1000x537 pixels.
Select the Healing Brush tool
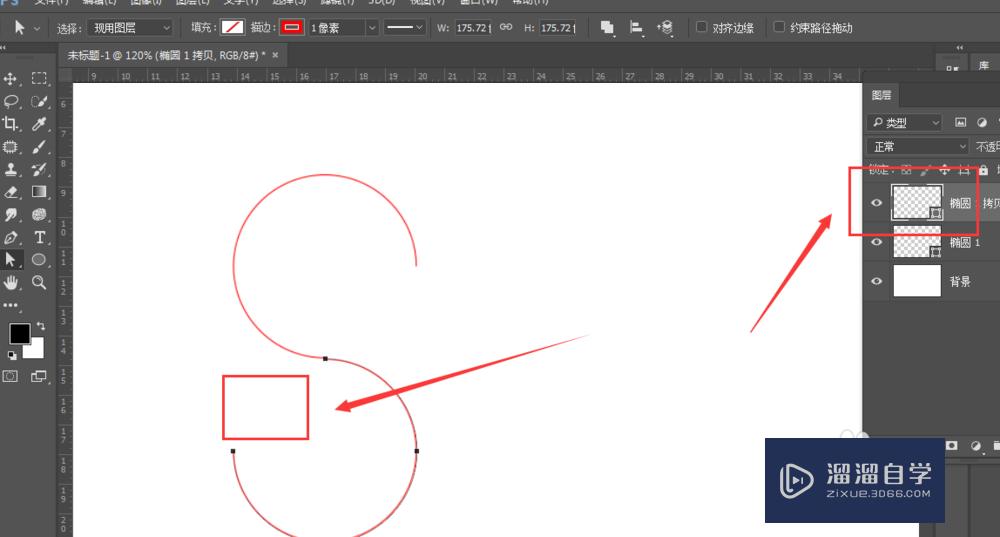[x=10, y=147]
